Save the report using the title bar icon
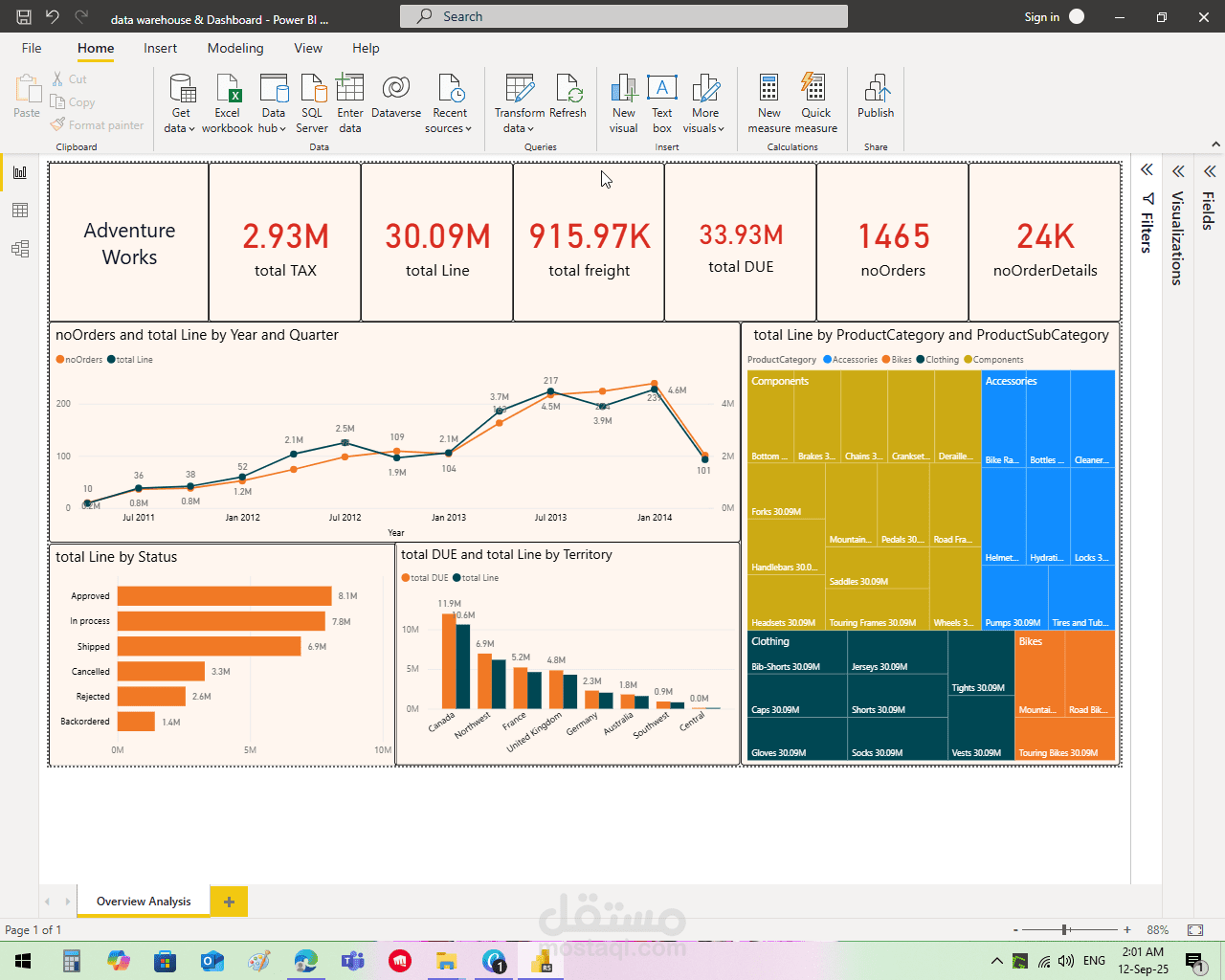1225x980 pixels. tap(24, 17)
